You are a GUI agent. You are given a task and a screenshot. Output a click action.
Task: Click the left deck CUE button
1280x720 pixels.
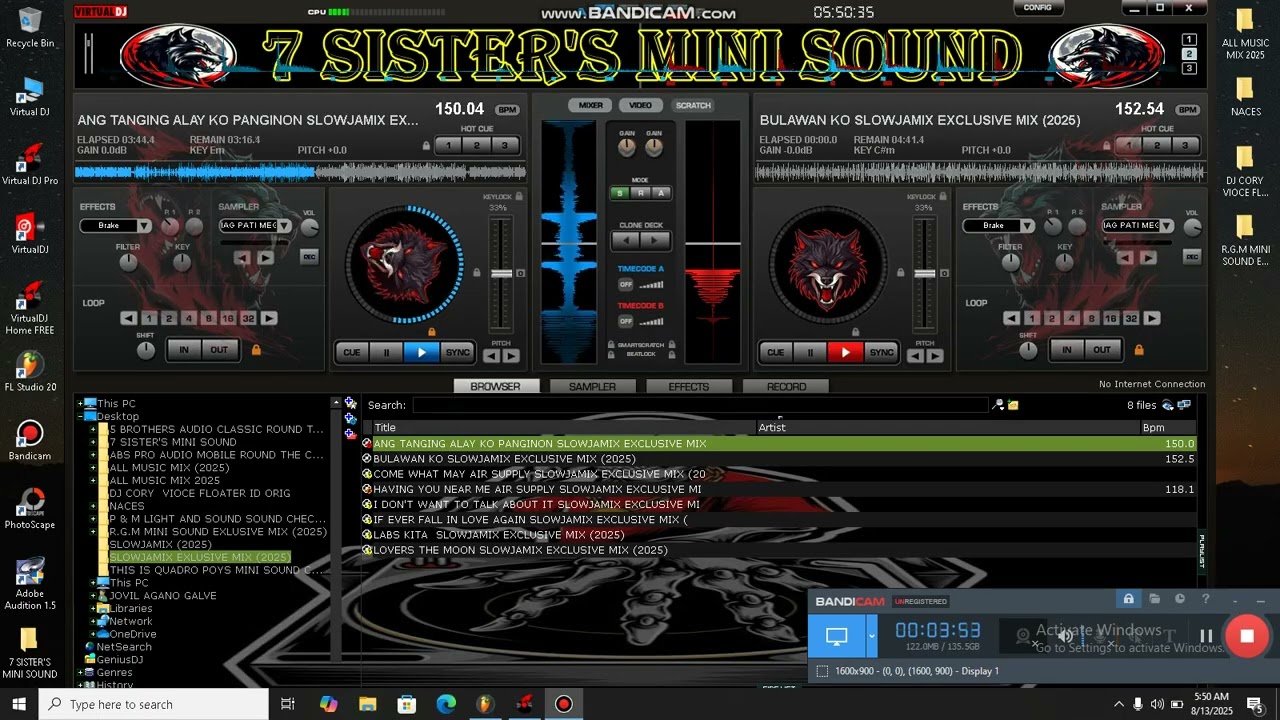(x=352, y=352)
